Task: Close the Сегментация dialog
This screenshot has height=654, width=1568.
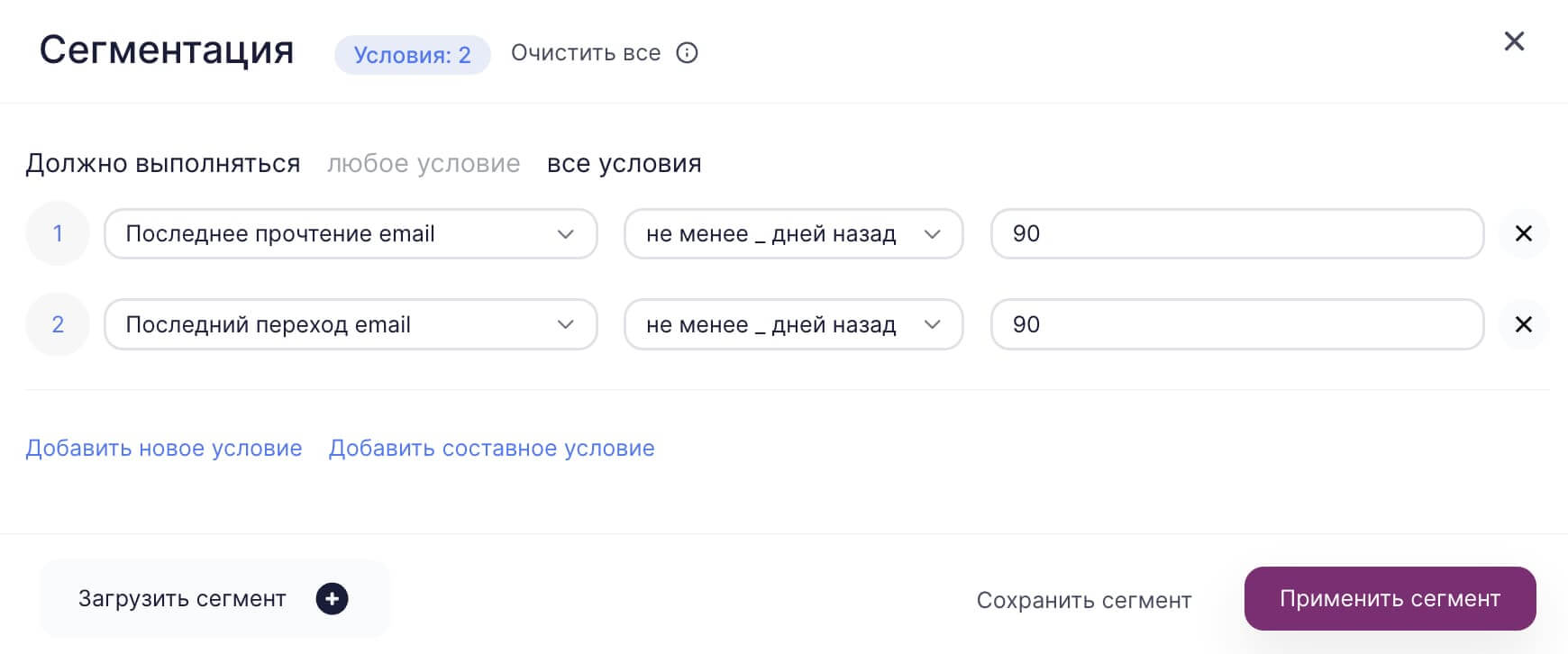Action: pyautogui.click(x=1514, y=41)
